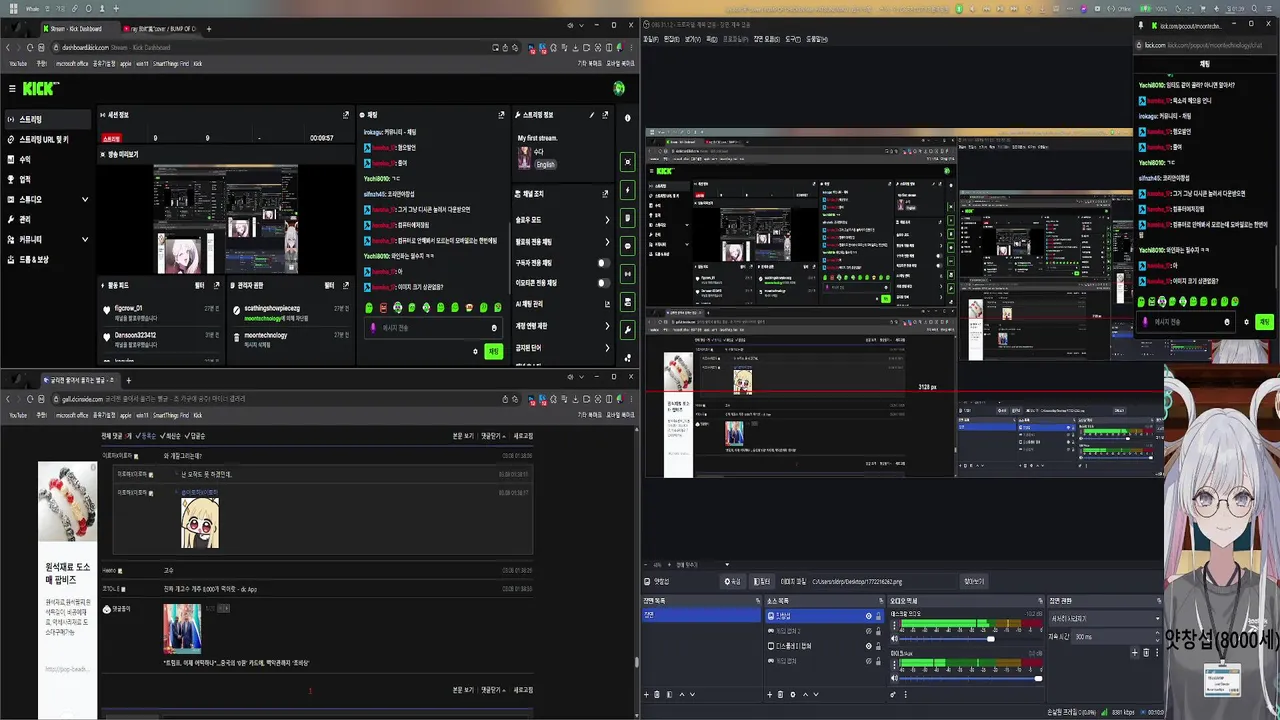
Task: Expand 금지된 단어 chevron
Action: pos(607,348)
